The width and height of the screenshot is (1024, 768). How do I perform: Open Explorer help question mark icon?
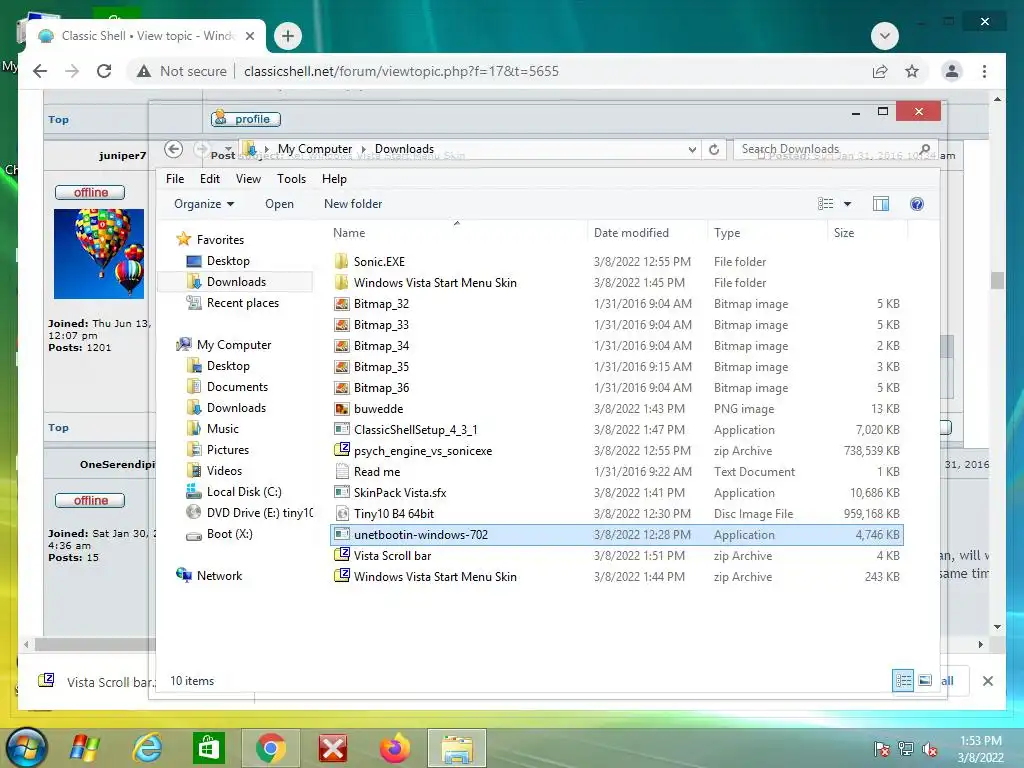[916, 204]
